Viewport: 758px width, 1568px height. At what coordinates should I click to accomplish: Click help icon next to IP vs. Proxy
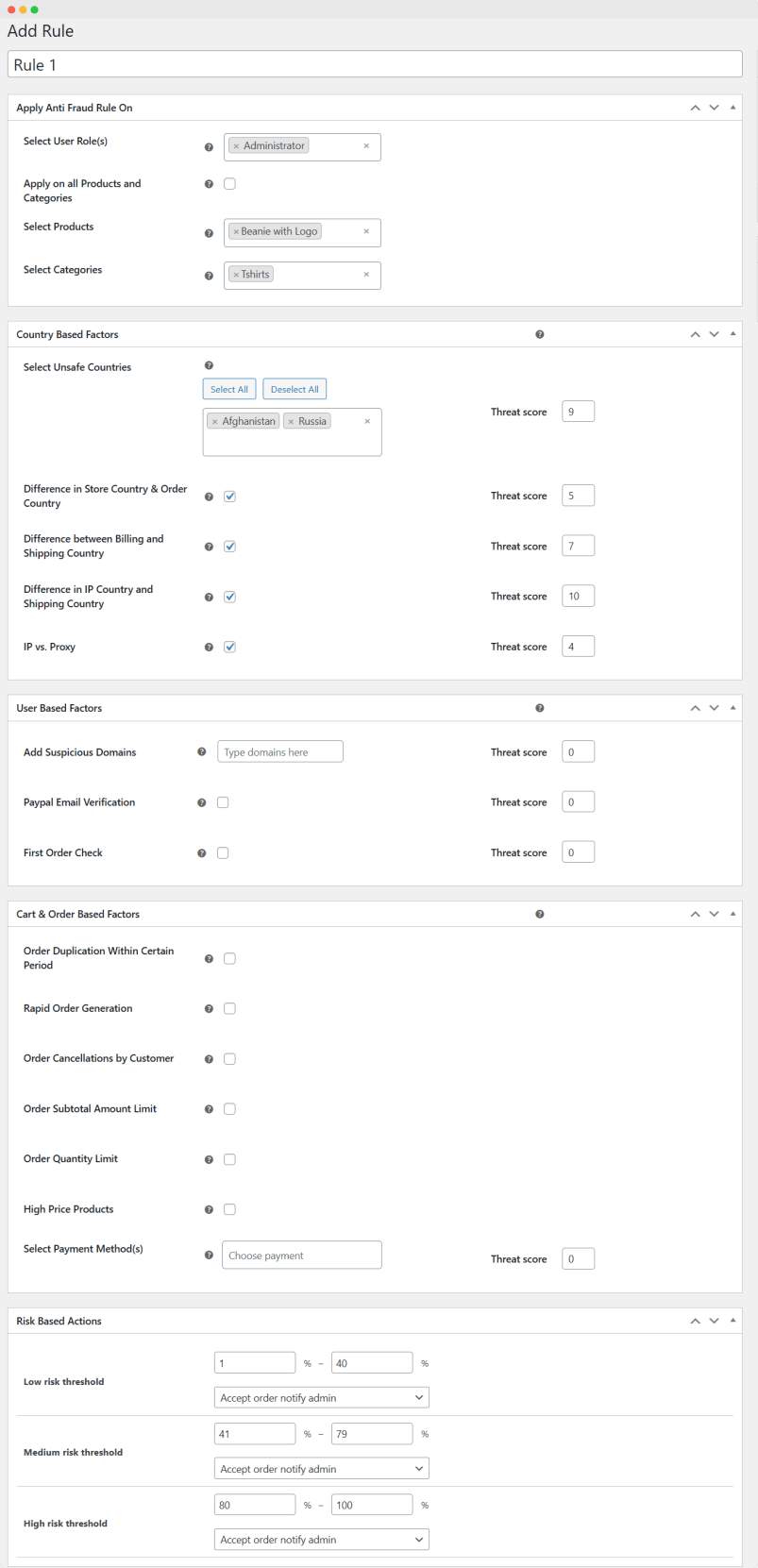[x=209, y=648]
